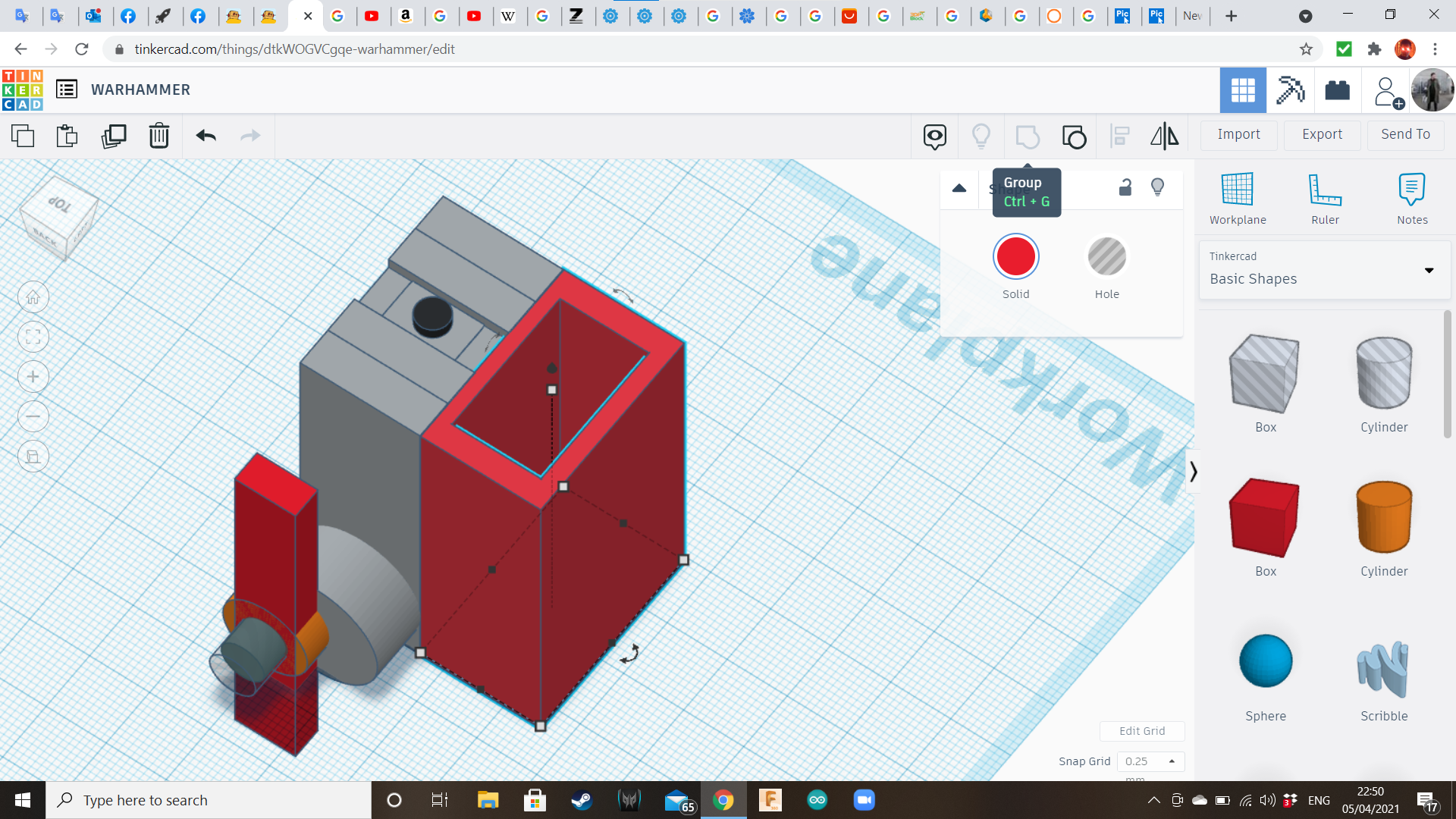
Task: Open the Snap Grid dropdown
Action: 1150,761
